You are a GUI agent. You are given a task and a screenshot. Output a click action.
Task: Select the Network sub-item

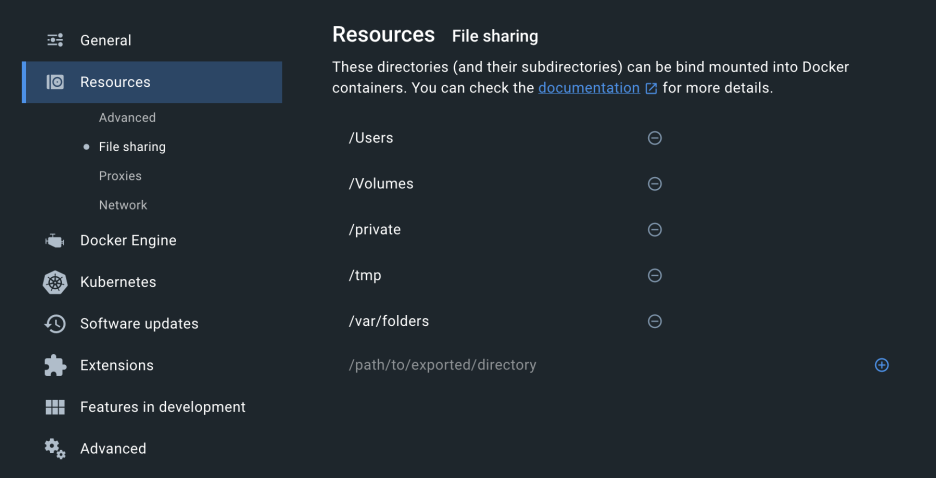(123, 205)
